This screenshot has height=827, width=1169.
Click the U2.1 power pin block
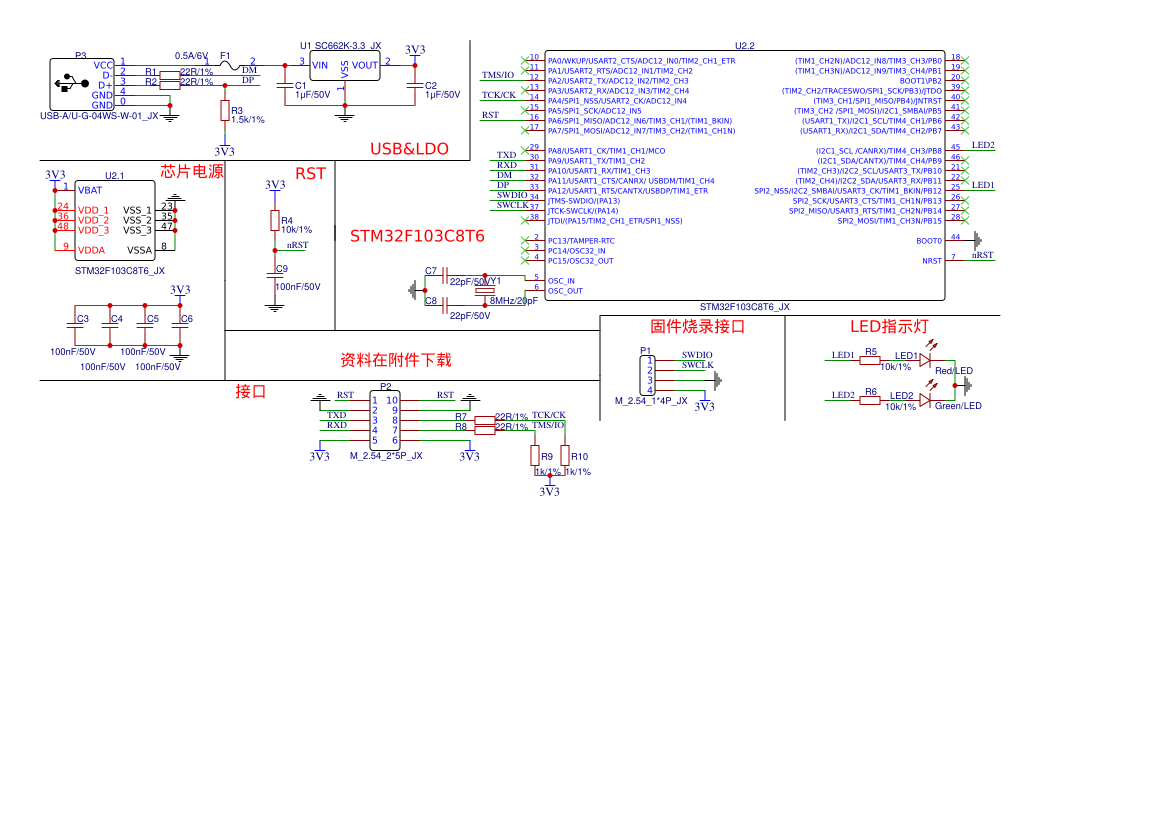[x=115, y=220]
